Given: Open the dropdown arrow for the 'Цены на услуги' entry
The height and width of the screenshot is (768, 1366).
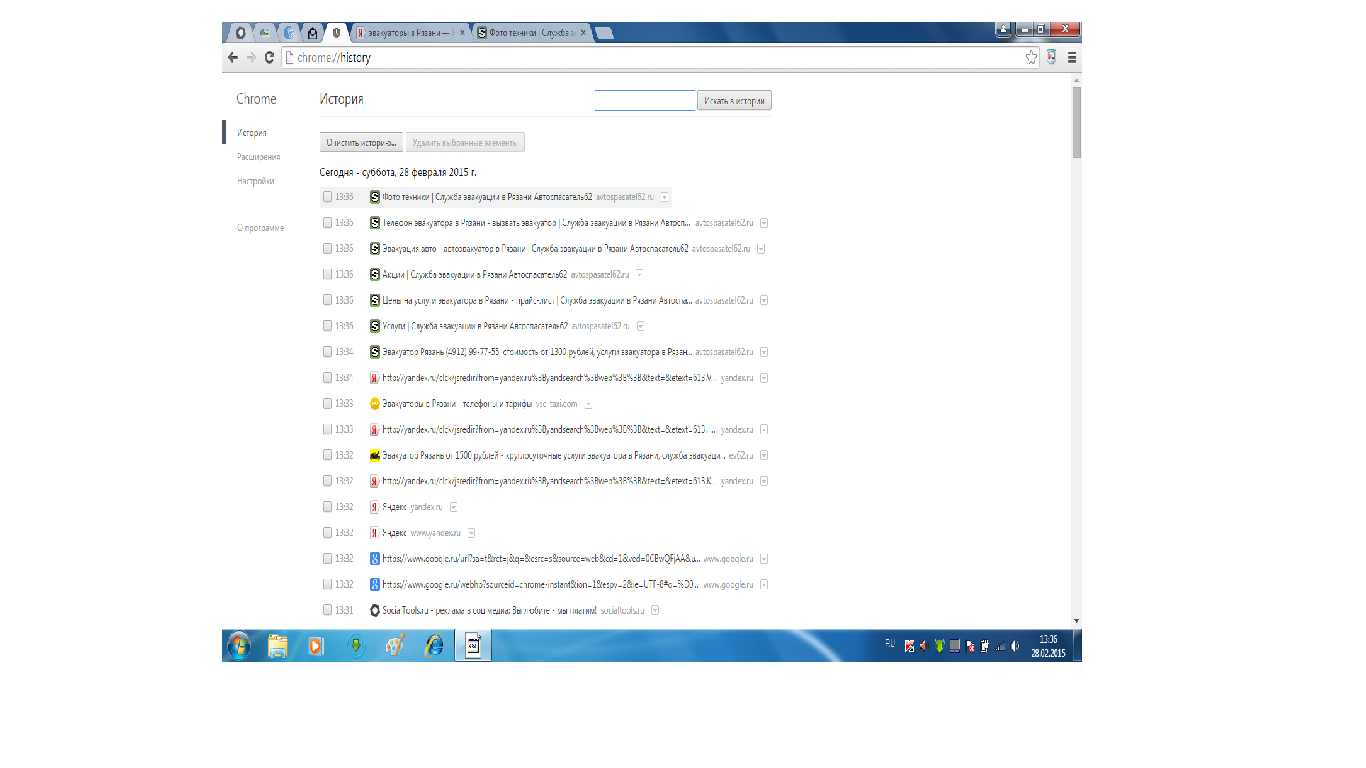Looking at the screenshot, I should (x=764, y=300).
